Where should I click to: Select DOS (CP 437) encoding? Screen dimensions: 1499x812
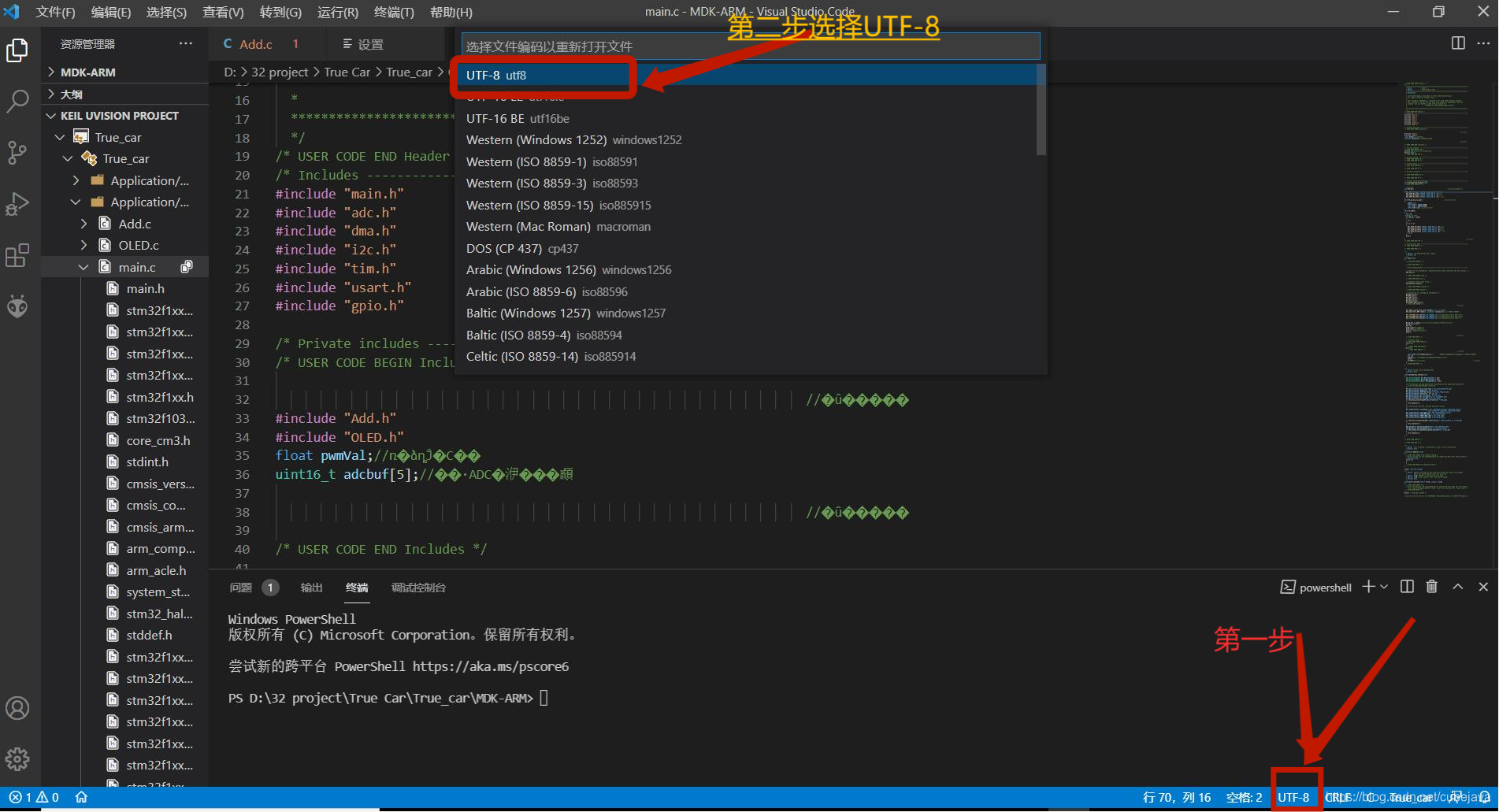click(x=746, y=248)
